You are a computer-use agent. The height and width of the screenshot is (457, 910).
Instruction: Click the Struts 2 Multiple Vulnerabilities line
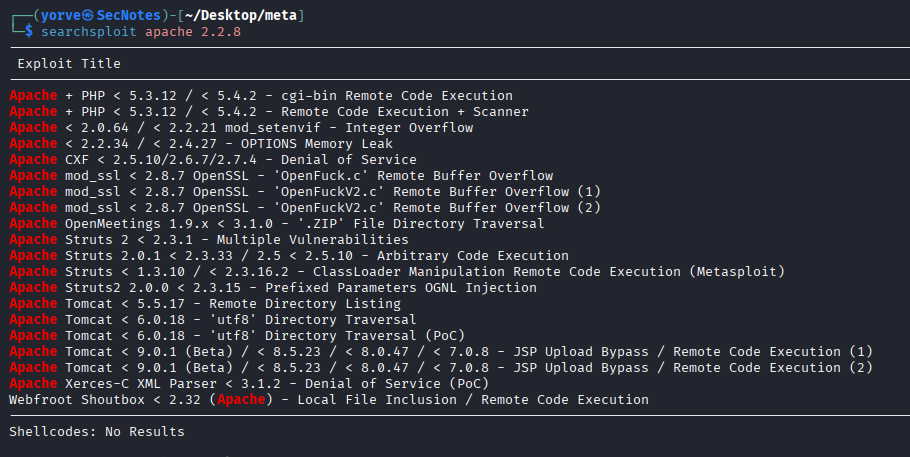(209, 239)
